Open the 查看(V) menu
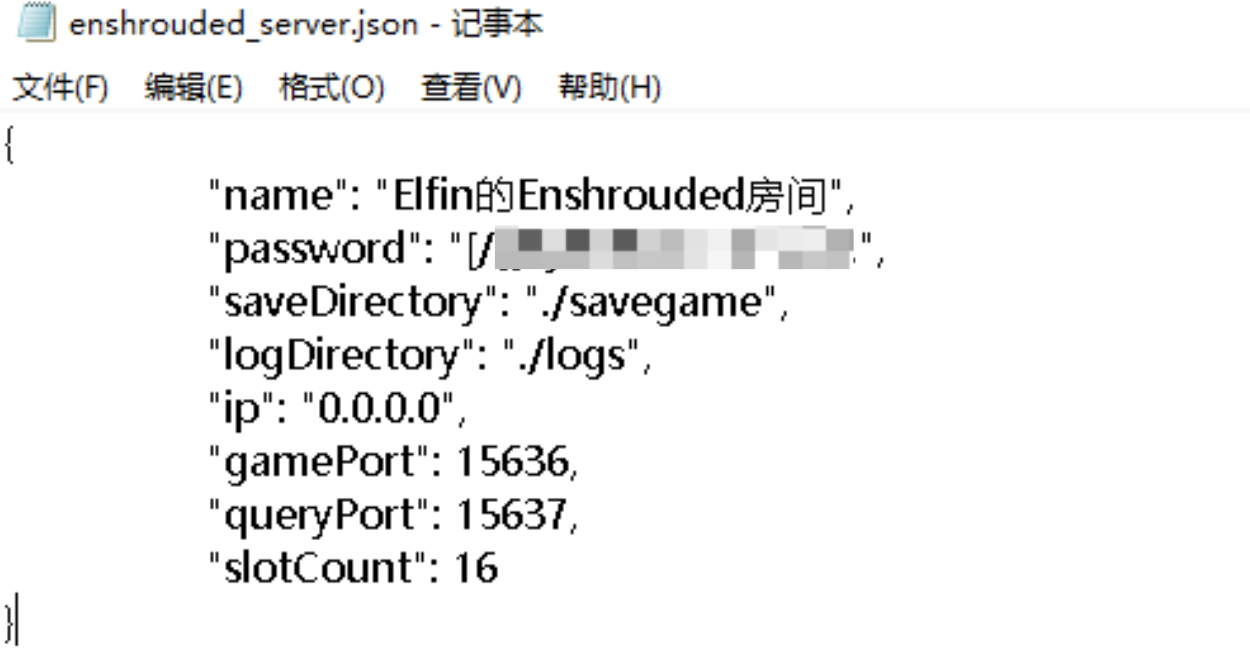The width and height of the screenshot is (1250, 664). click(x=471, y=88)
